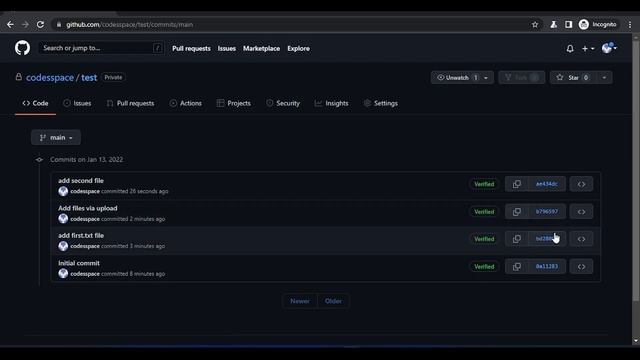The image size is (640, 360).
Task: Open the 'Add files via upload' commit message
Action: pyautogui.click(x=88, y=208)
